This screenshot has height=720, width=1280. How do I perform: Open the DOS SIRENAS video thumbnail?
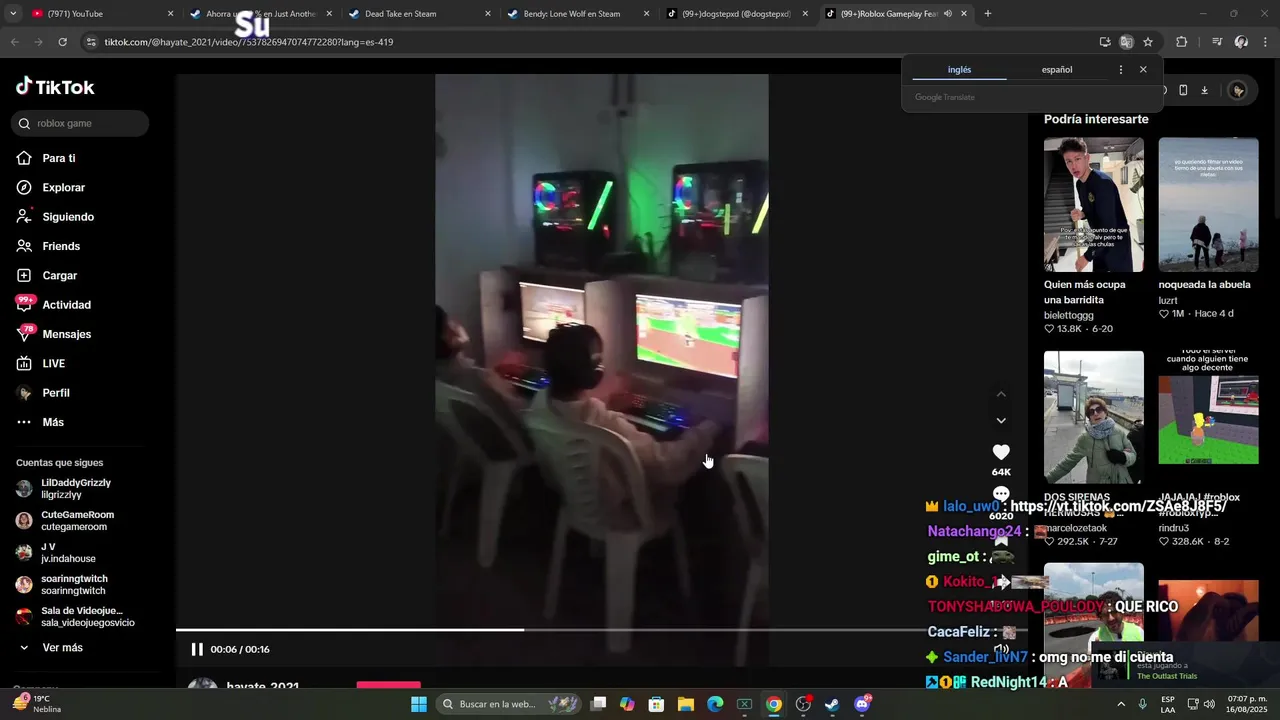point(1094,418)
